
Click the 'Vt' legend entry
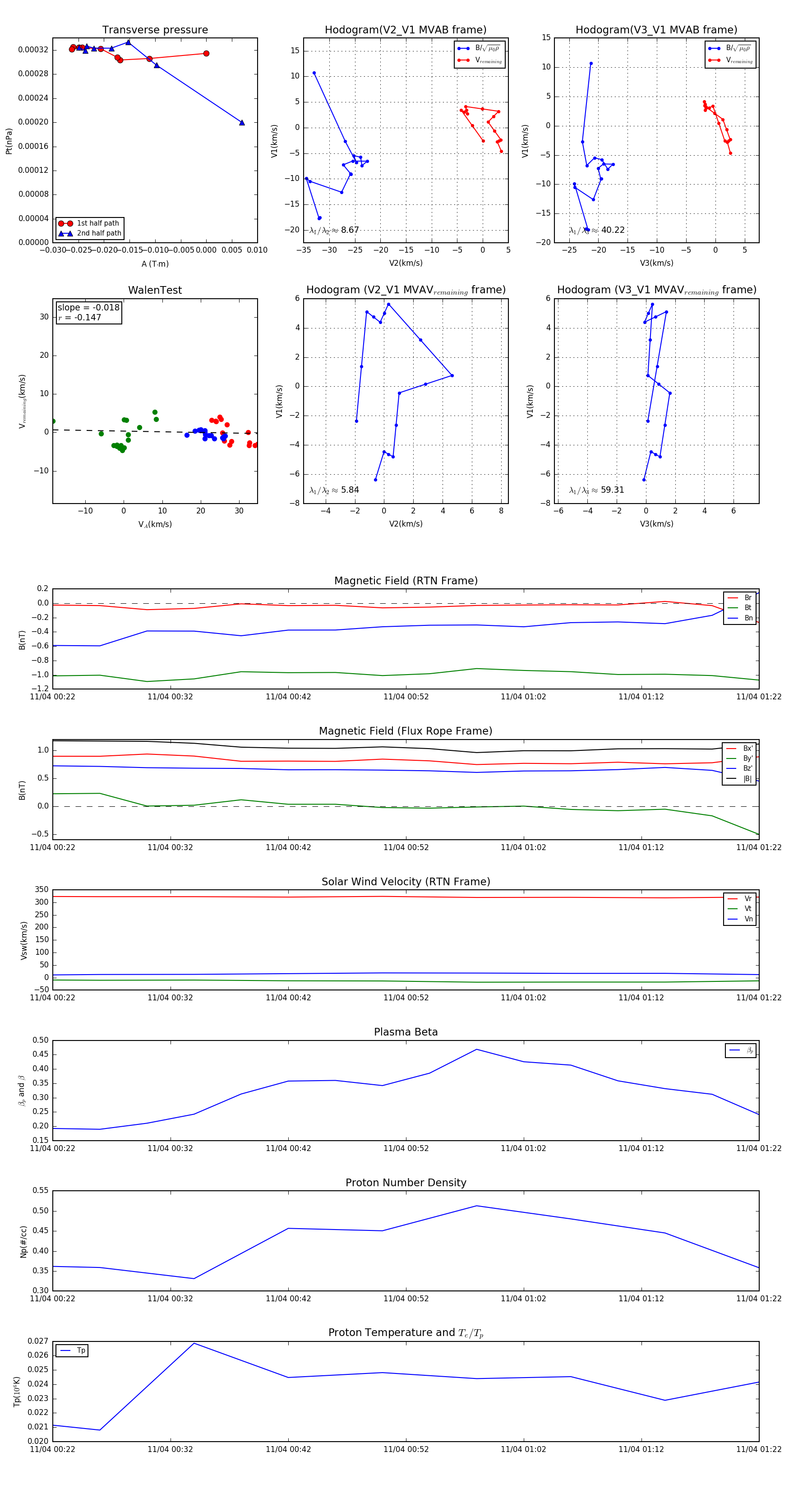click(x=740, y=909)
